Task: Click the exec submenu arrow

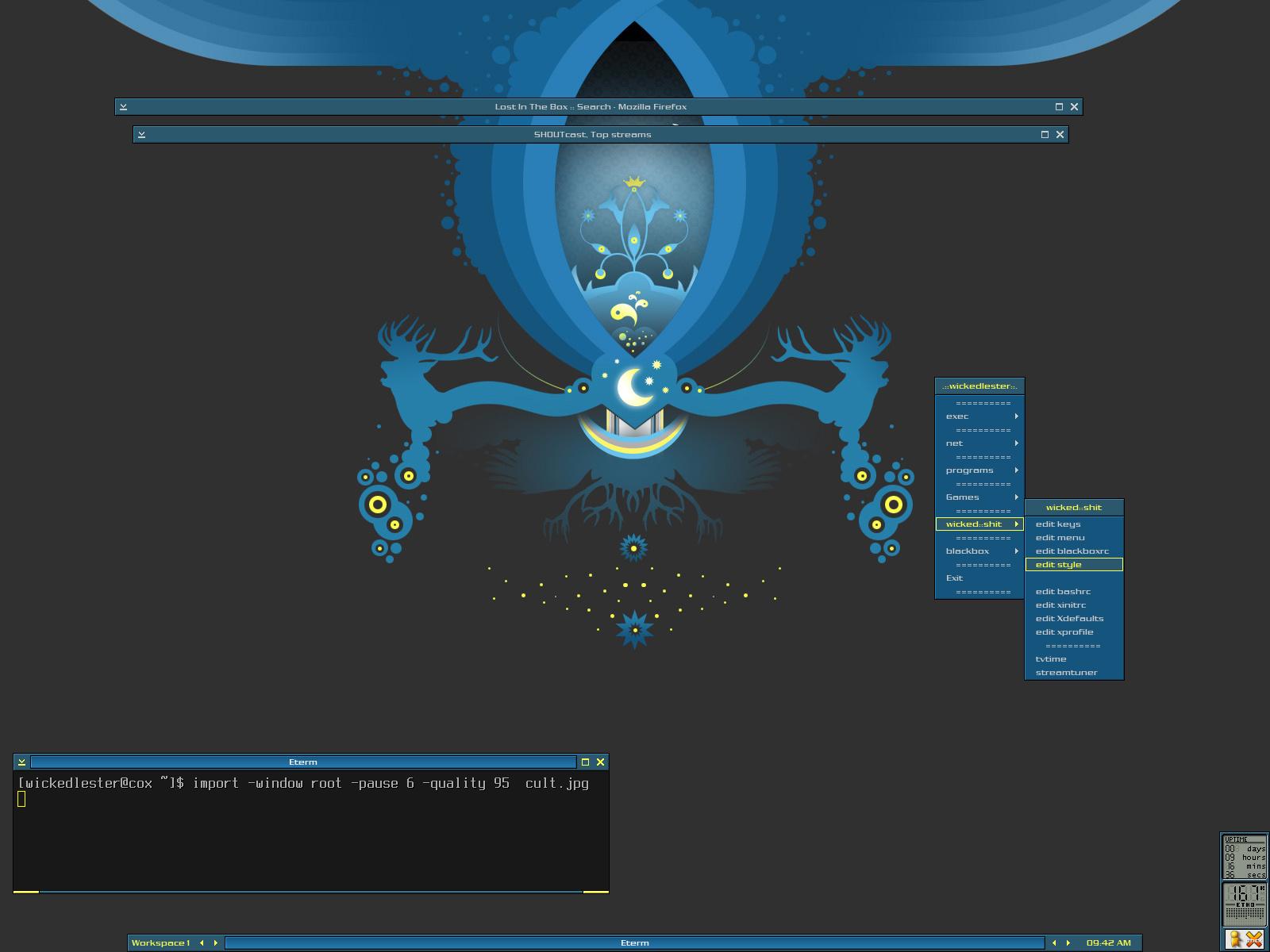Action: [1016, 416]
